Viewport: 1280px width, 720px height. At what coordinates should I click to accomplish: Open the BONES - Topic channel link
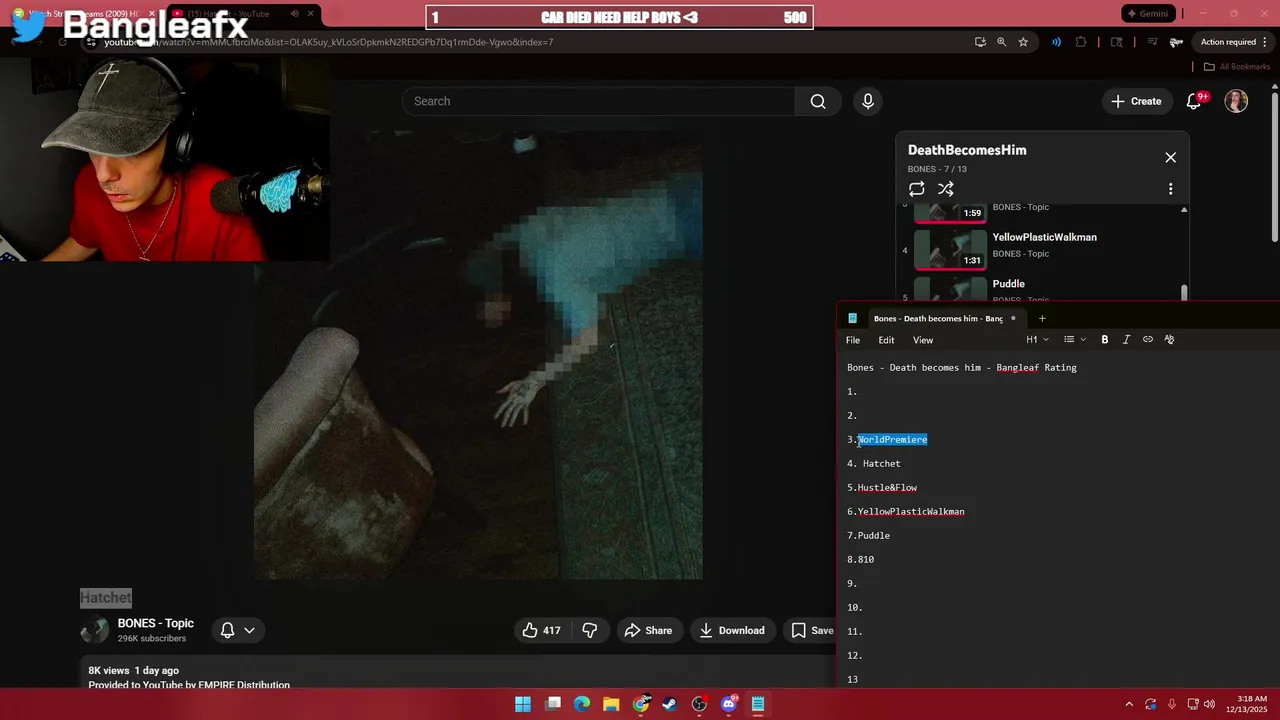click(x=156, y=623)
